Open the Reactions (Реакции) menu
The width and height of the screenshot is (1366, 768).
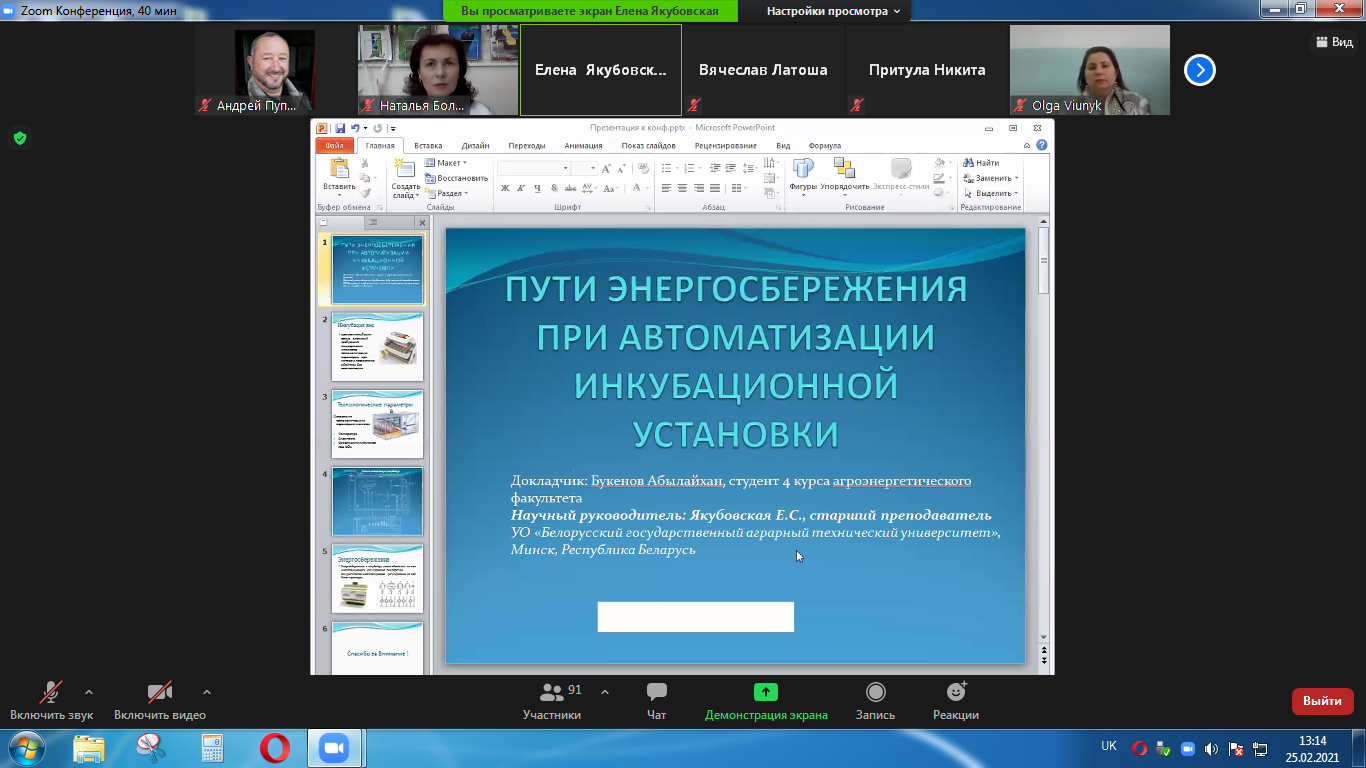point(956,700)
